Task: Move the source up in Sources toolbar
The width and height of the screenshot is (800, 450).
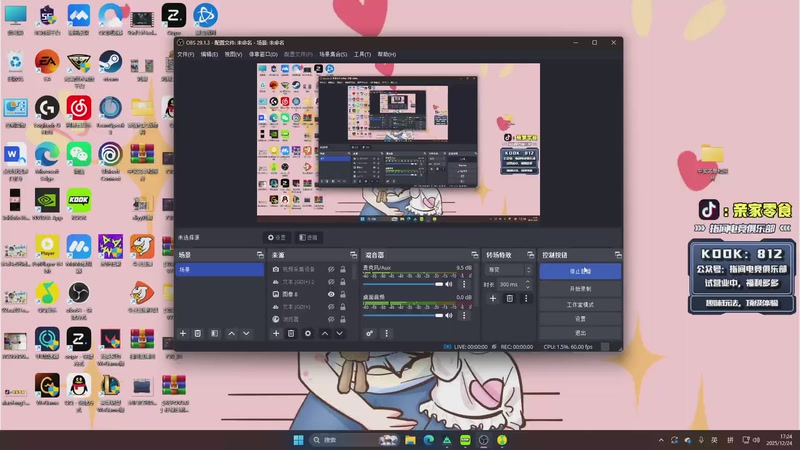Action: [x=325, y=333]
